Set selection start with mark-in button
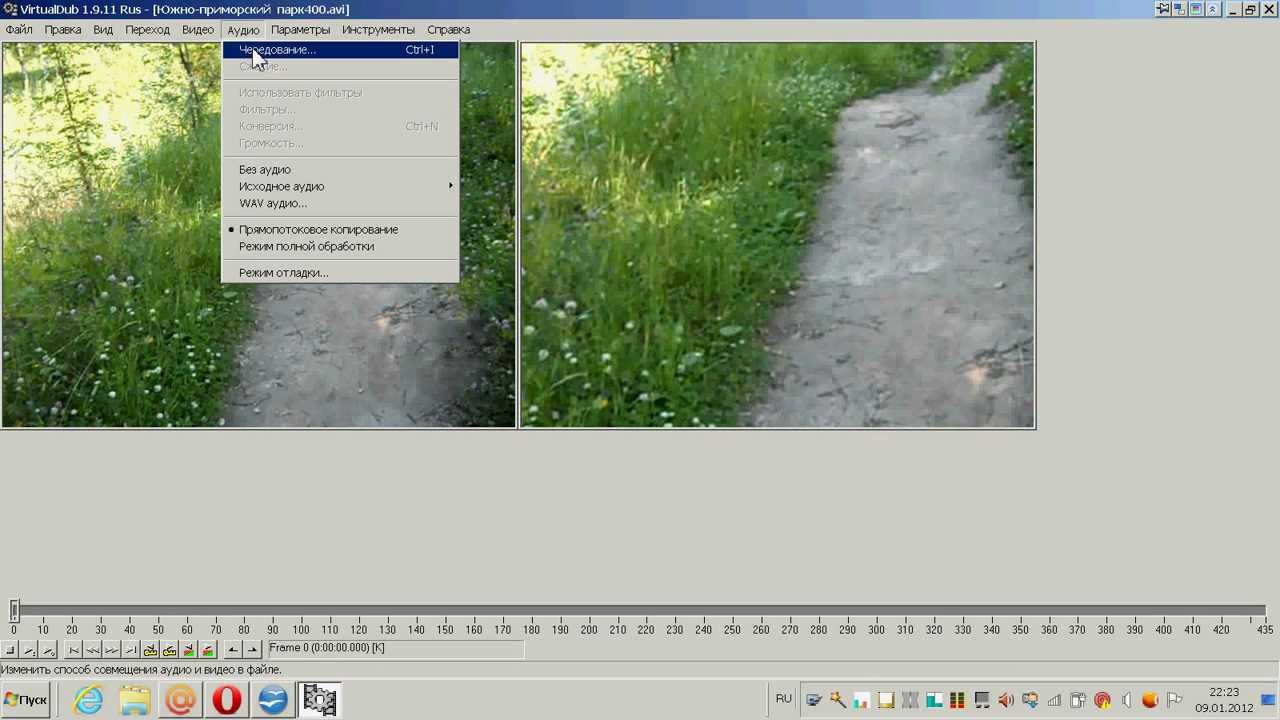 coord(233,650)
